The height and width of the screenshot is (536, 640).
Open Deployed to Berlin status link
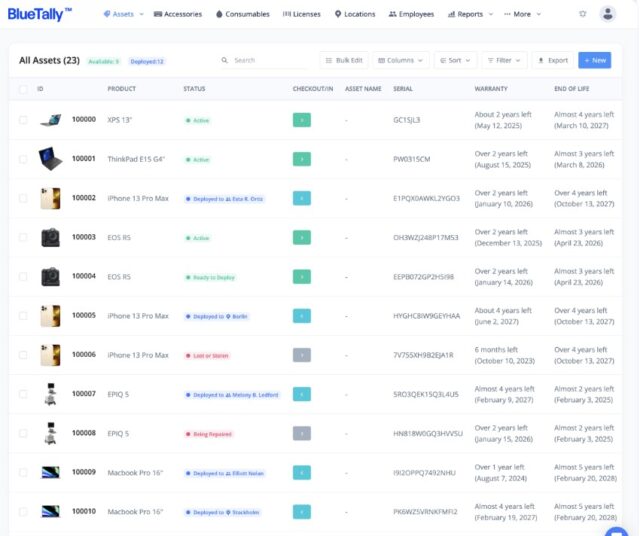point(217,316)
